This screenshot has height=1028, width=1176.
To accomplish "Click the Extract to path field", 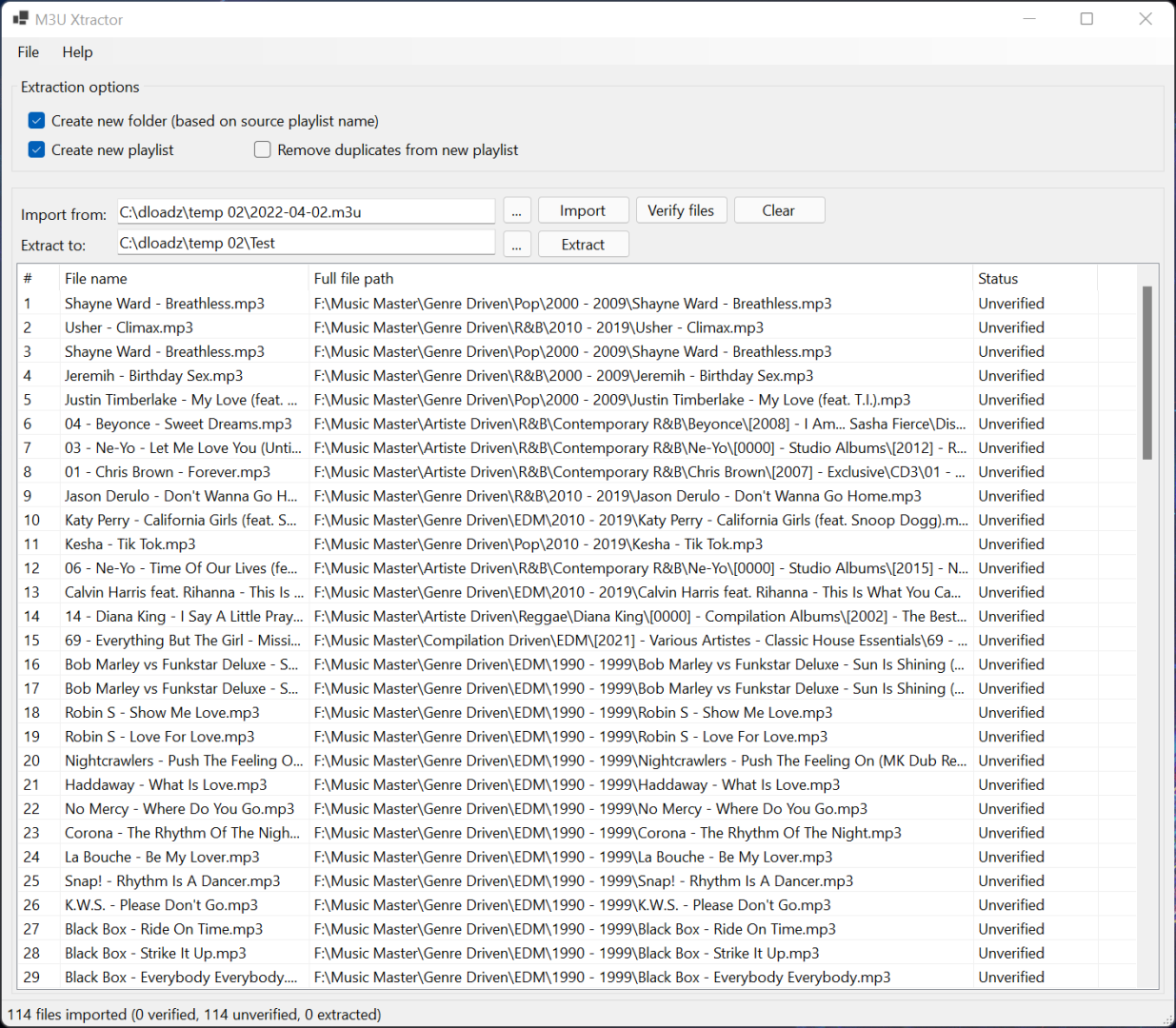I will (306, 243).
